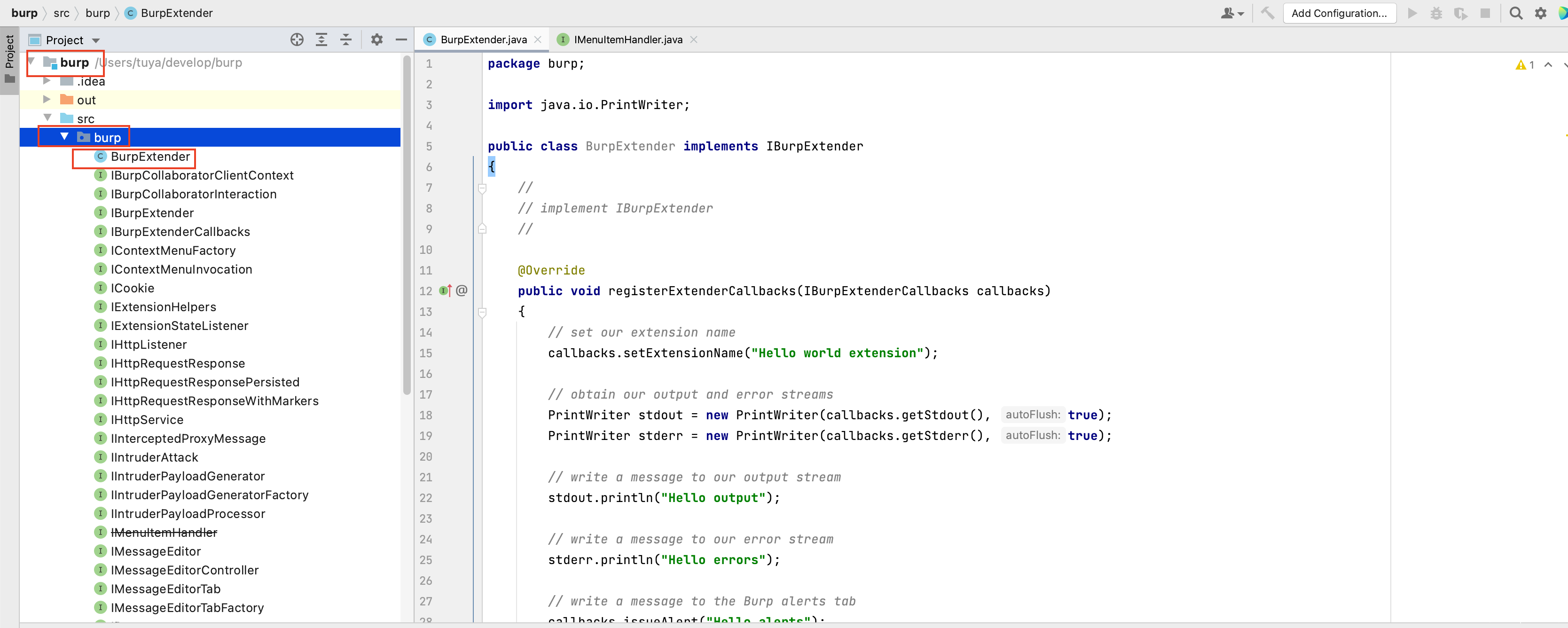The width and height of the screenshot is (1568, 628).
Task: Click the Expand All icon in Project panel
Action: pyautogui.click(x=321, y=40)
